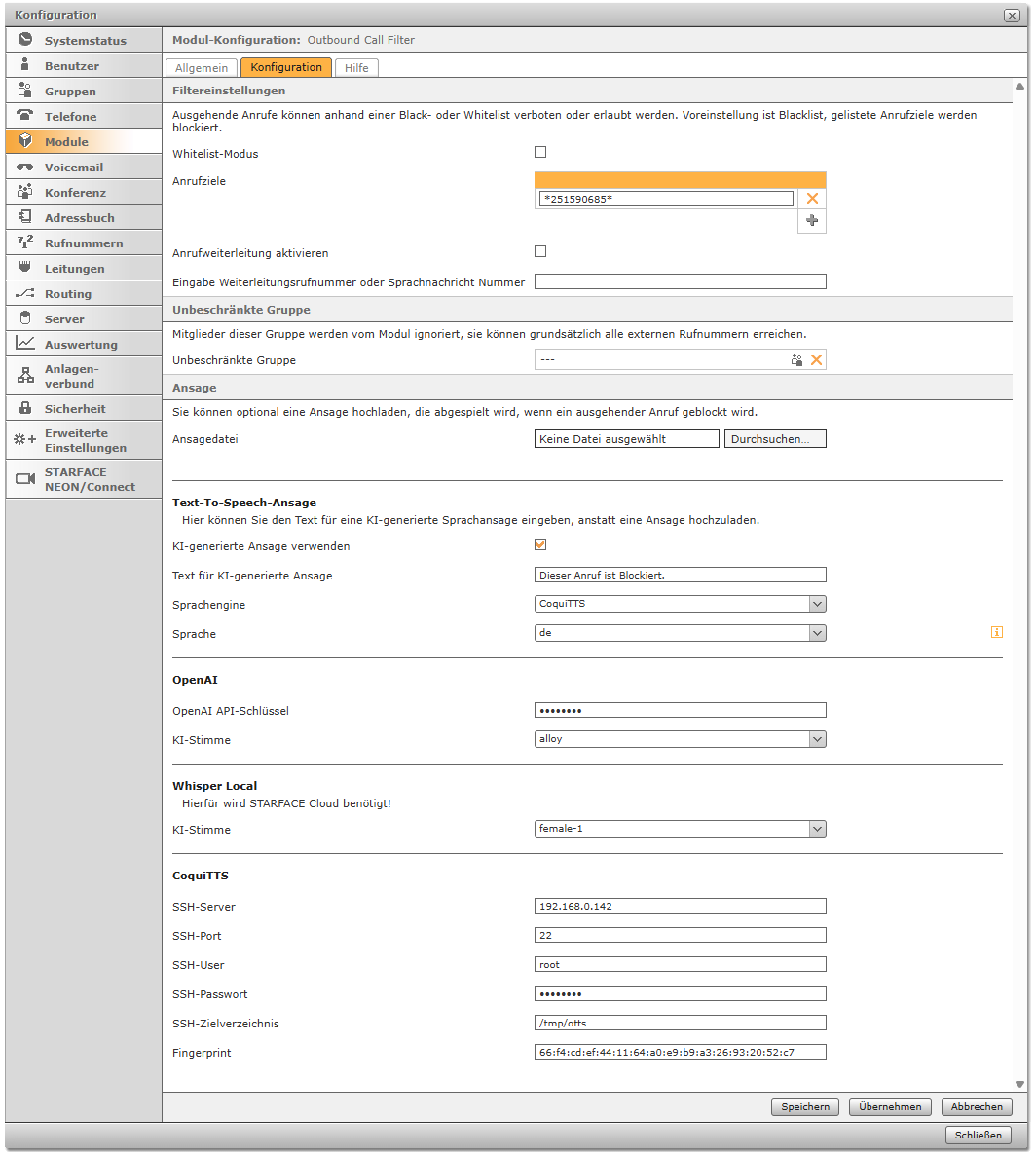This screenshot has width=1036, height=1157.
Task: Clear the Unbeschränkte Gruppe selection
Action: point(817,360)
